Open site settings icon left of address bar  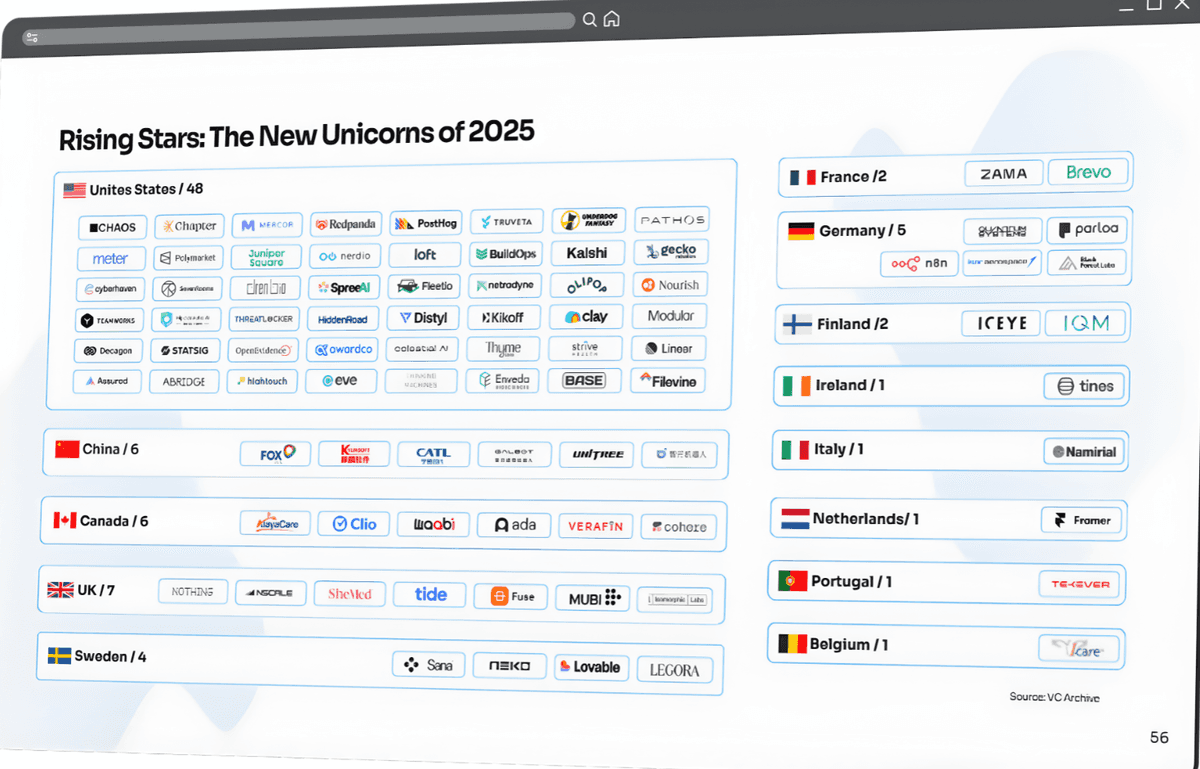pyautogui.click(x=32, y=37)
